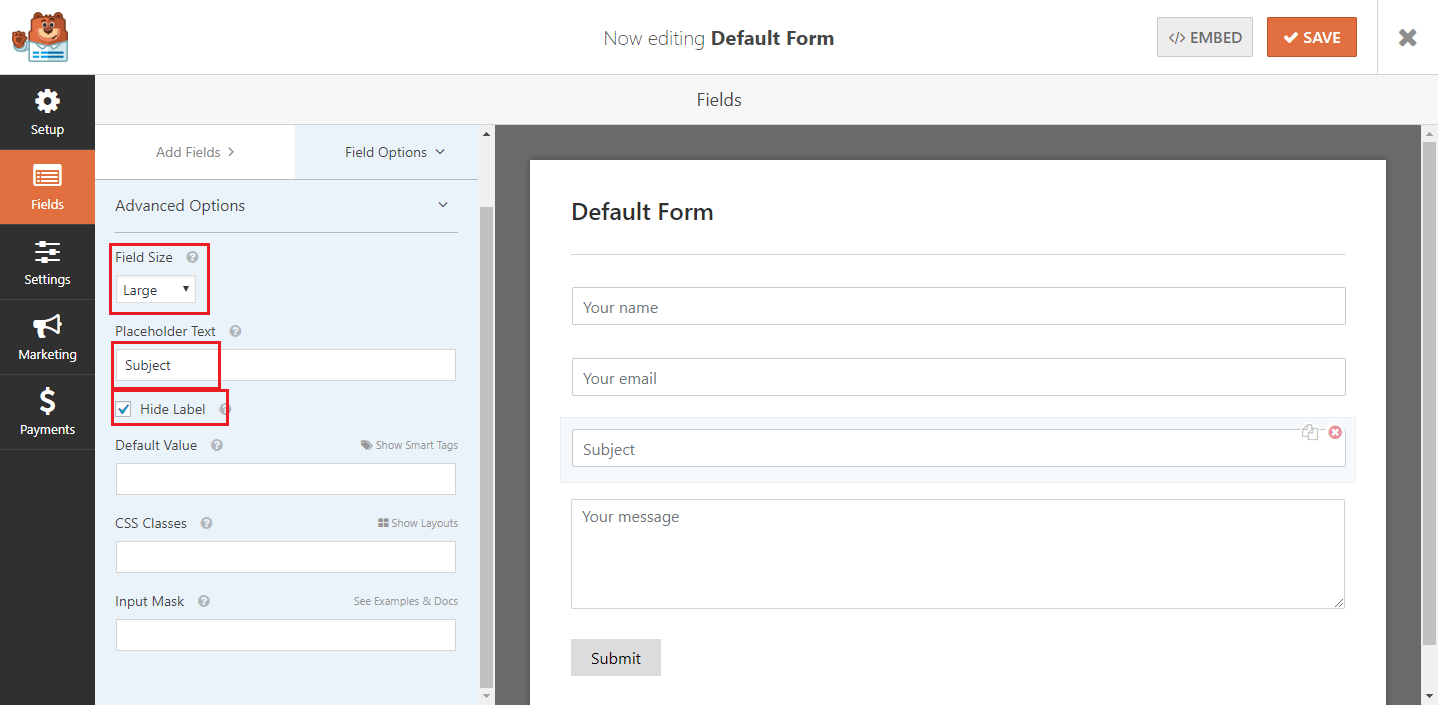Select the Field Options tab
The height and width of the screenshot is (705, 1438).
(x=395, y=152)
